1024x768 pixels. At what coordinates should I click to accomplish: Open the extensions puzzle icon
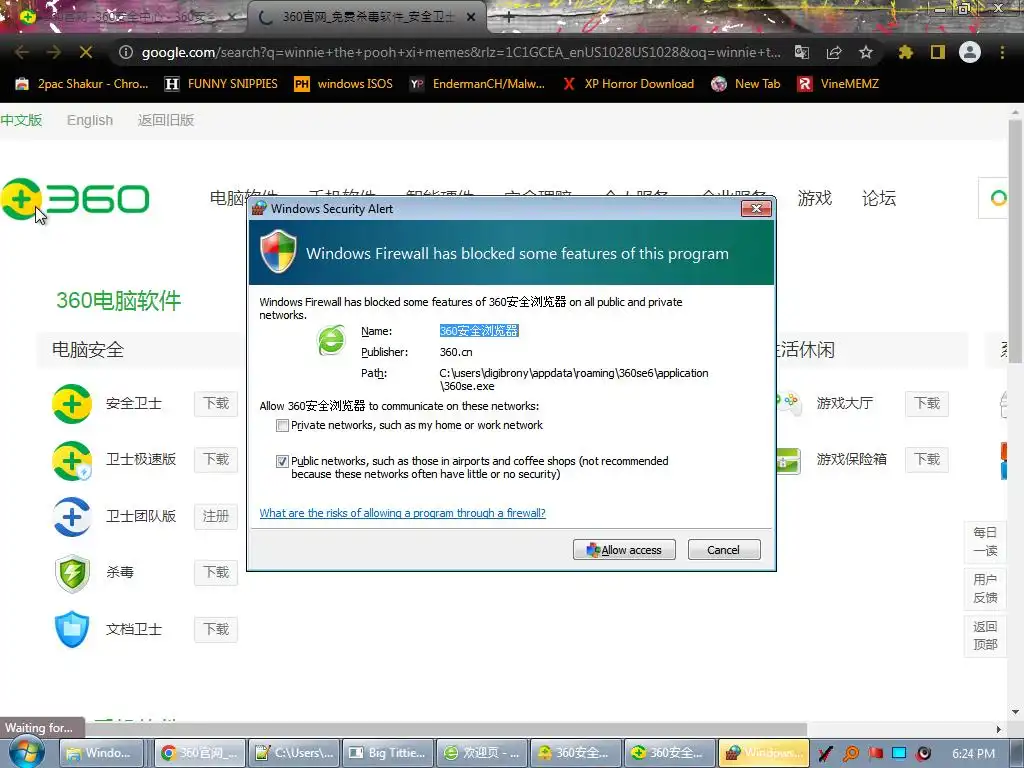pos(906,52)
